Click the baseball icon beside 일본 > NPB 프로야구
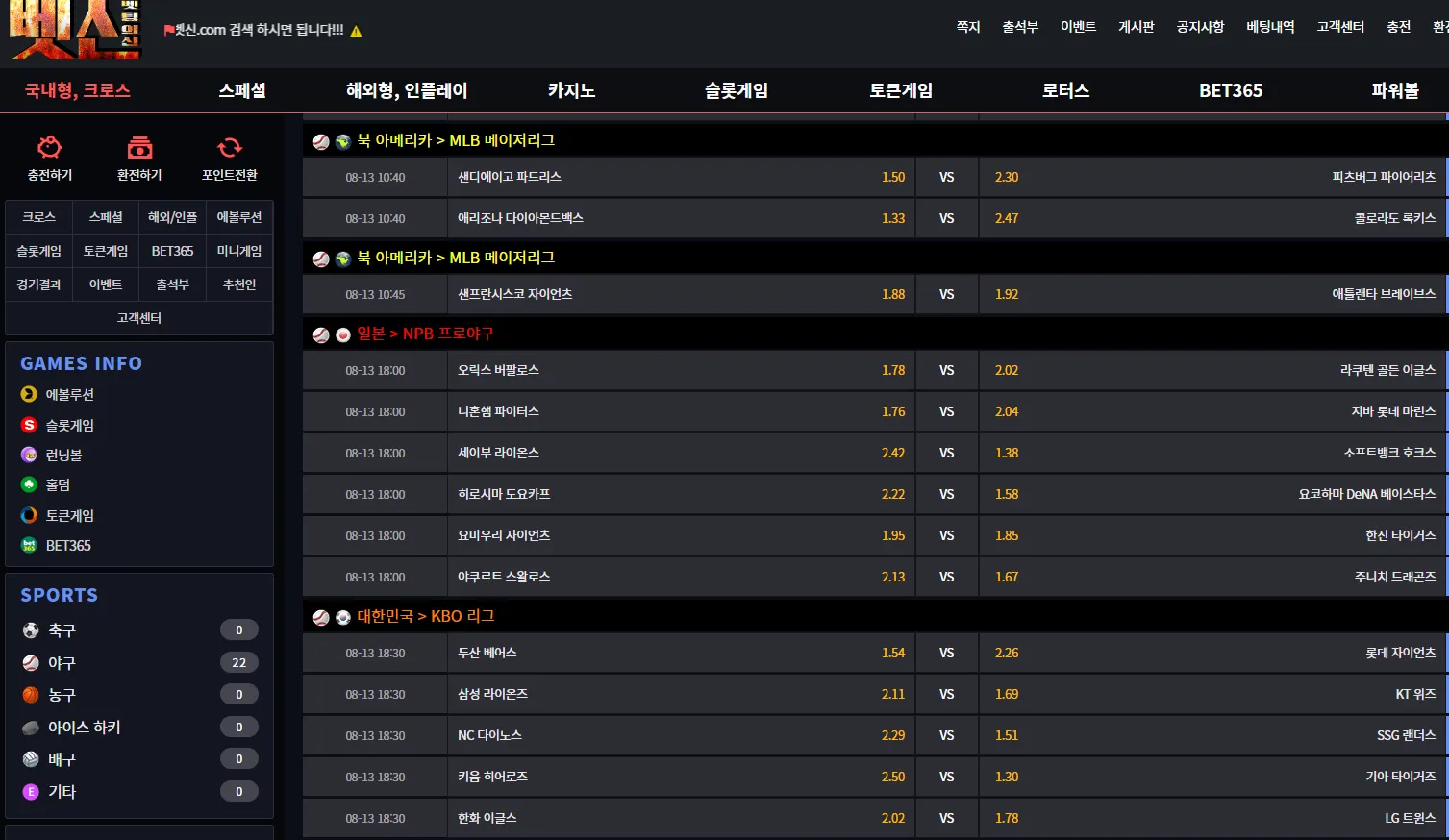This screenshot has width=1449, height=840. coord(321,335)
